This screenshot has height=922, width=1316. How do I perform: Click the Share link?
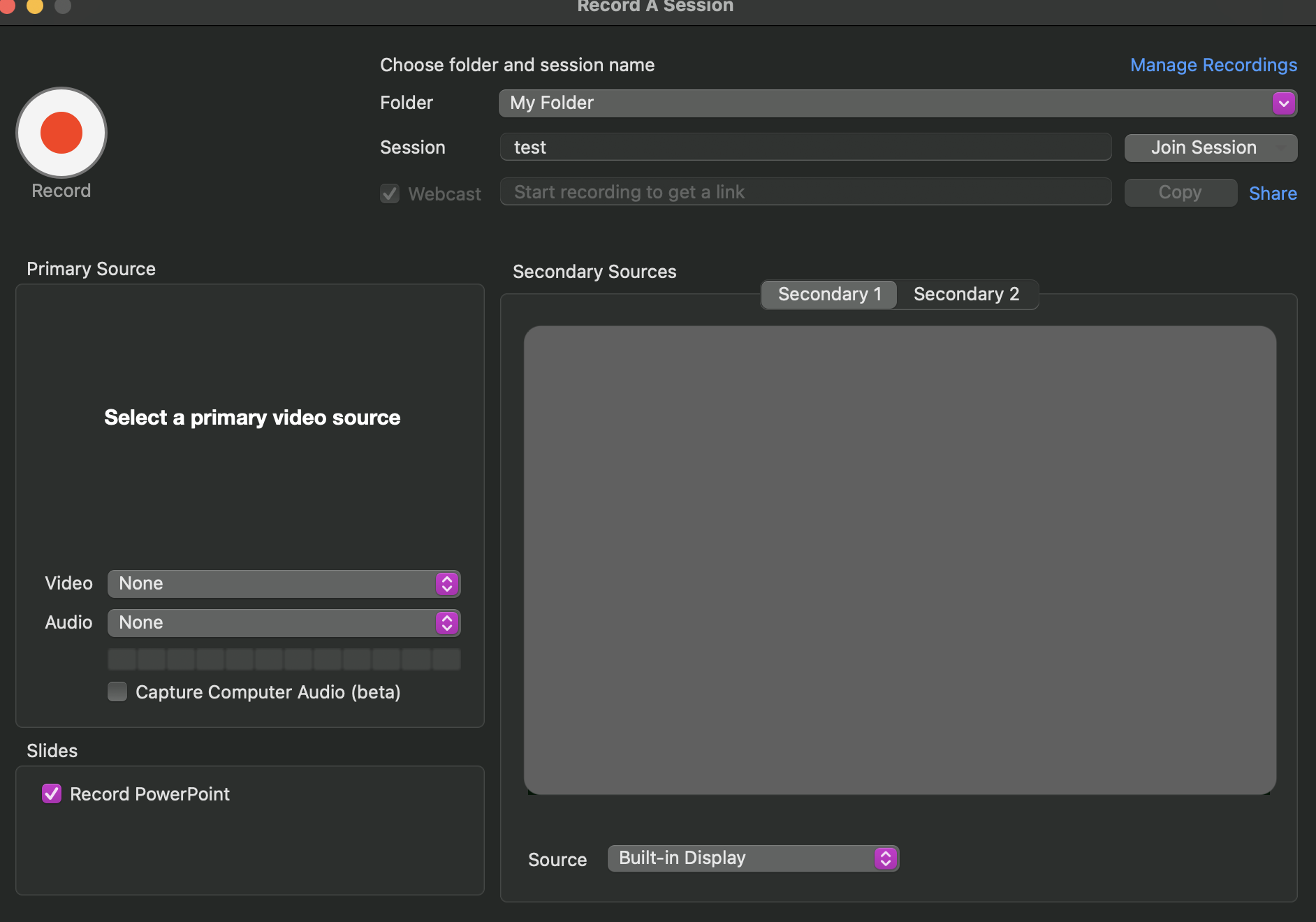(x=1272, y=193)
